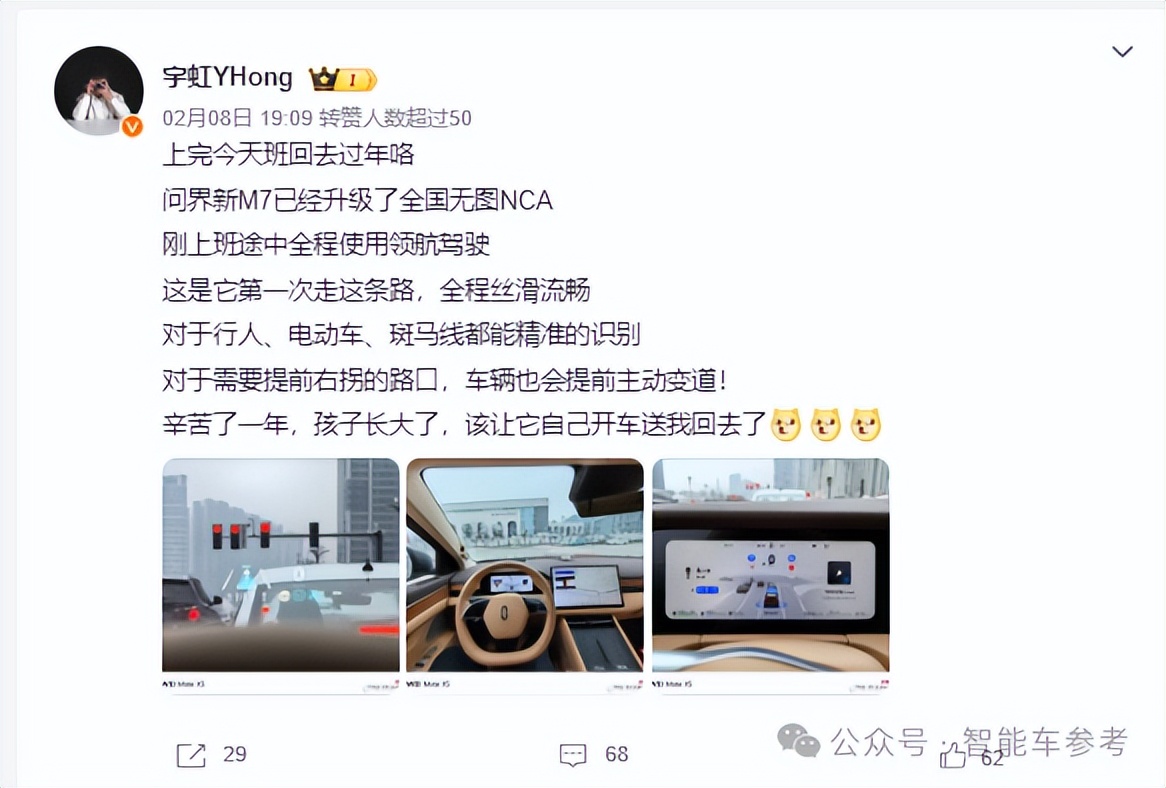Open 宇虹YHong profile avatar
Image resolution: width=1166 pixels, height=788 pixels.
pyautogui.click(x=99, y=91)
